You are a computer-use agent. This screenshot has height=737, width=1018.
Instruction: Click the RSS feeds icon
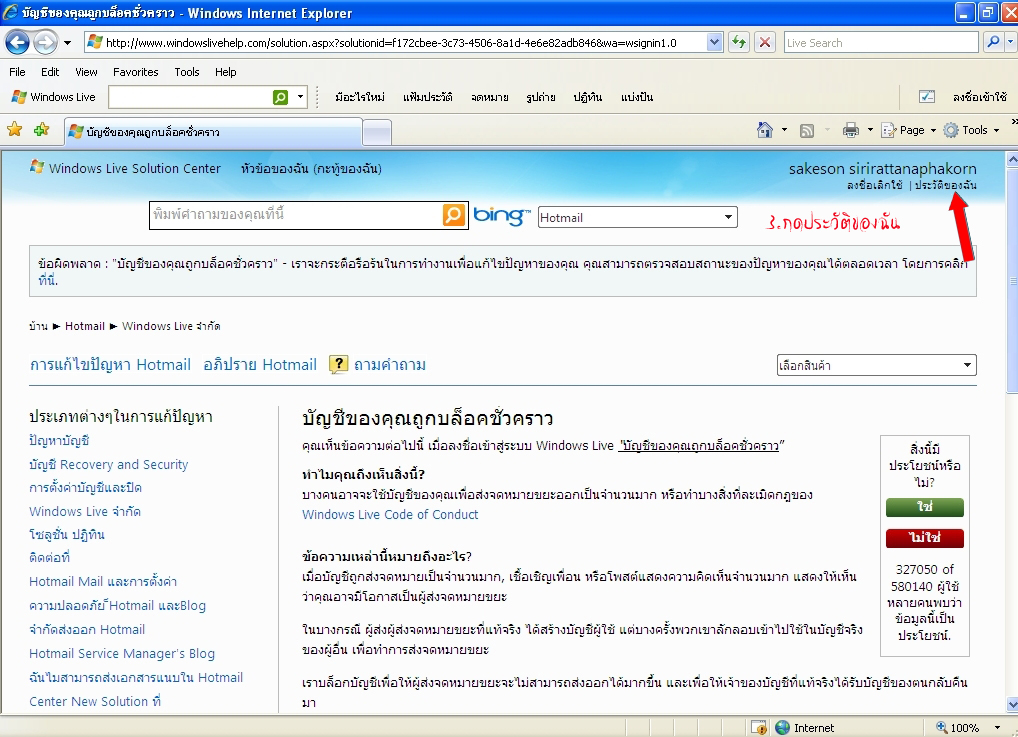(x=807, y=131)
